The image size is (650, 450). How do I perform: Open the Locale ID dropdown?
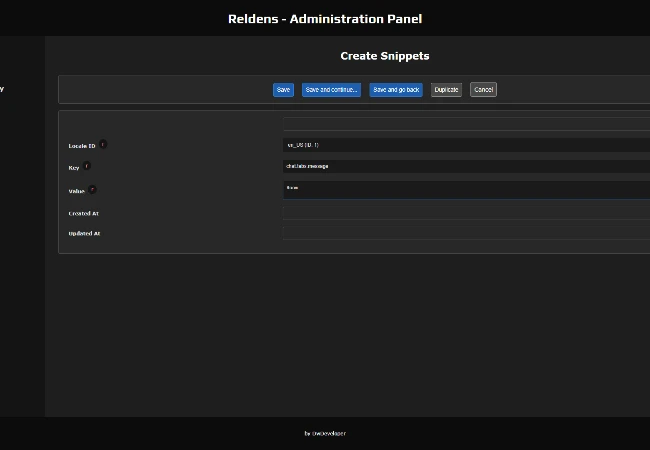pyautogui.click(x=466, y=145)
